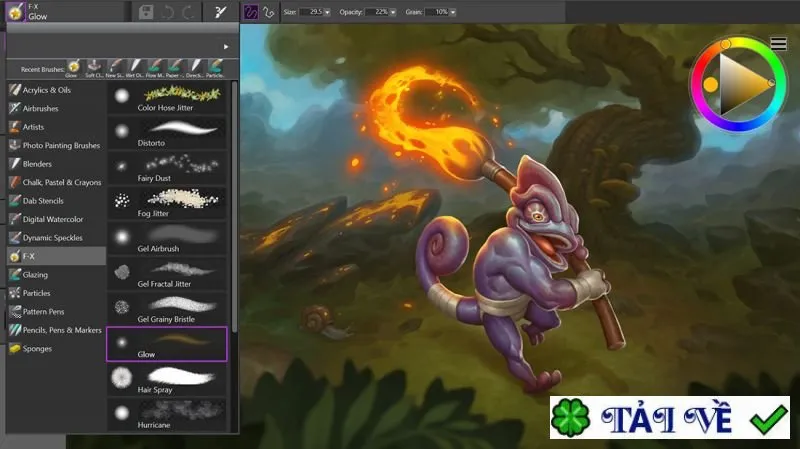Screen dimensions: 800x449
Task: Pick the Soft Cl... recent brush
Action: pyautogui.click(x=93, y=68)
